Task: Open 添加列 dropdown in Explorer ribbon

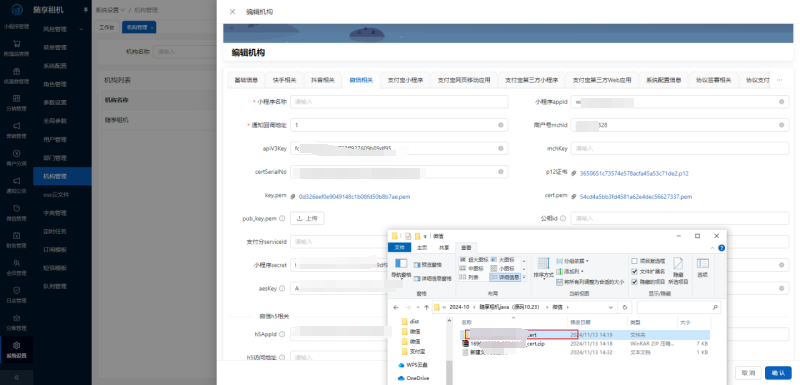Action: (570, 271)
